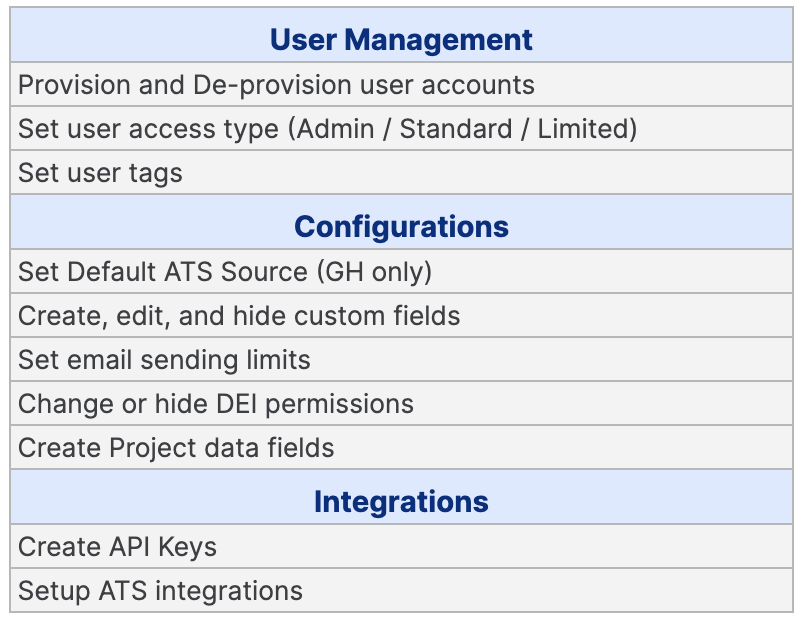Select the Create Project data fields row
Image resolution: width=804 pixels, height=620 pixels.
point(401,447)
